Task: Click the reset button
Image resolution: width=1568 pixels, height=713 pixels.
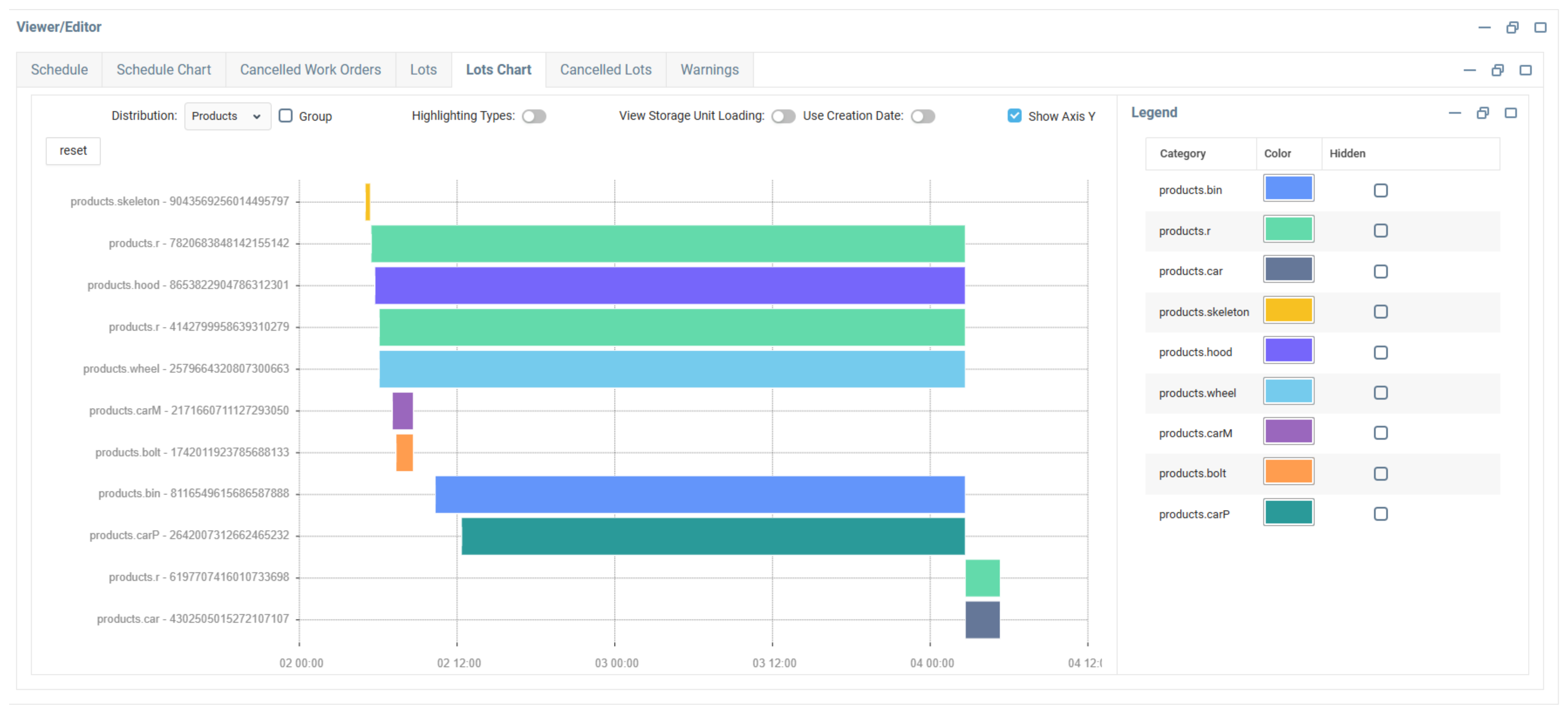Action: tap(73, 151)
